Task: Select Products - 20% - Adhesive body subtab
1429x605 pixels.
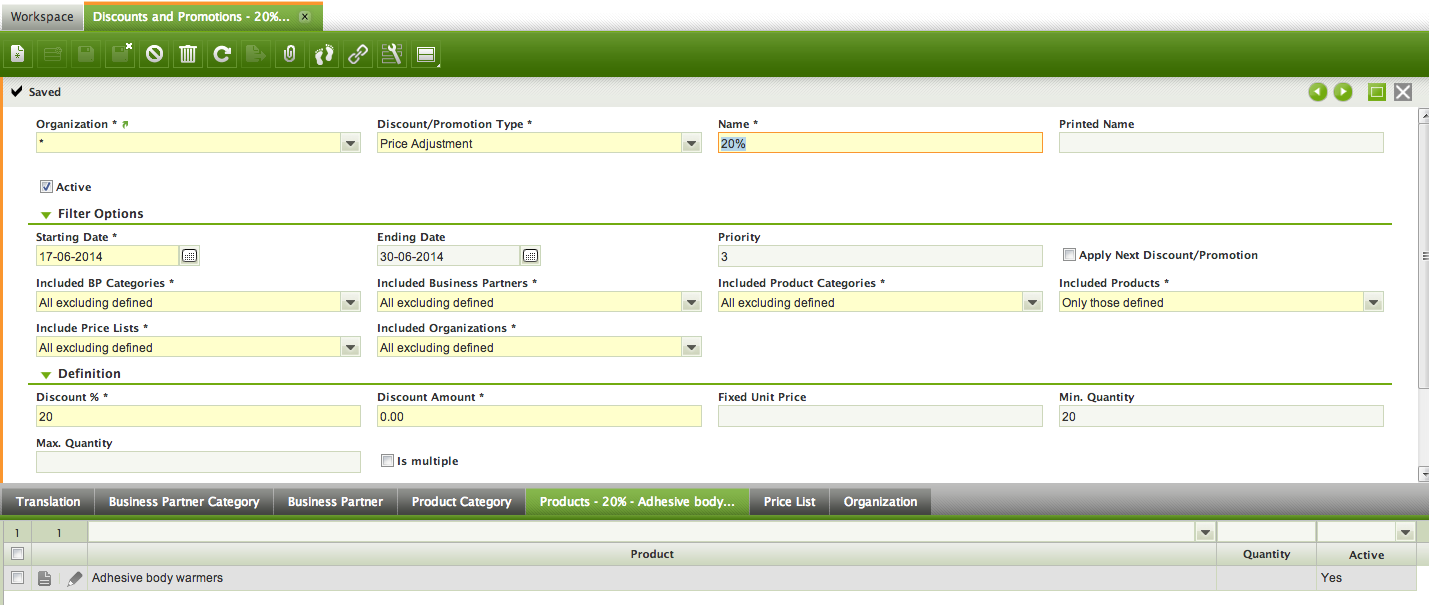Action: (x=637, y=502)
